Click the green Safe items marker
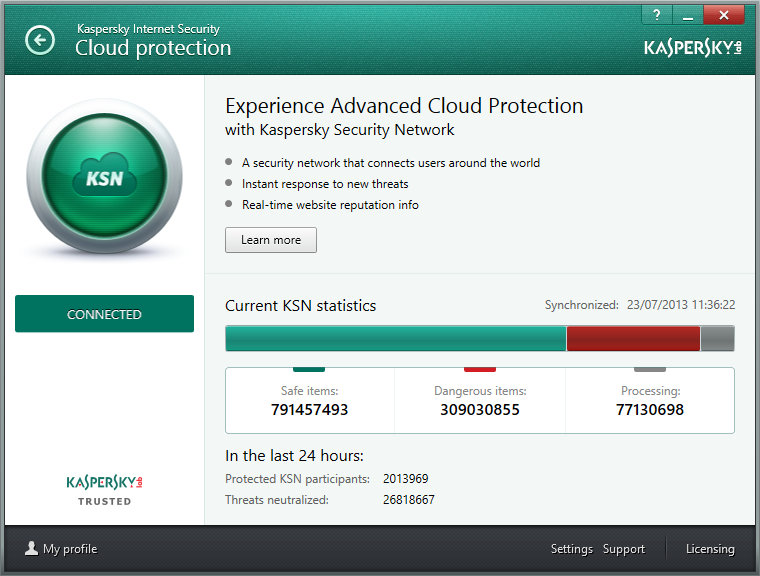The width and height of the screenshot is (760, 576). tap(309, 369)
